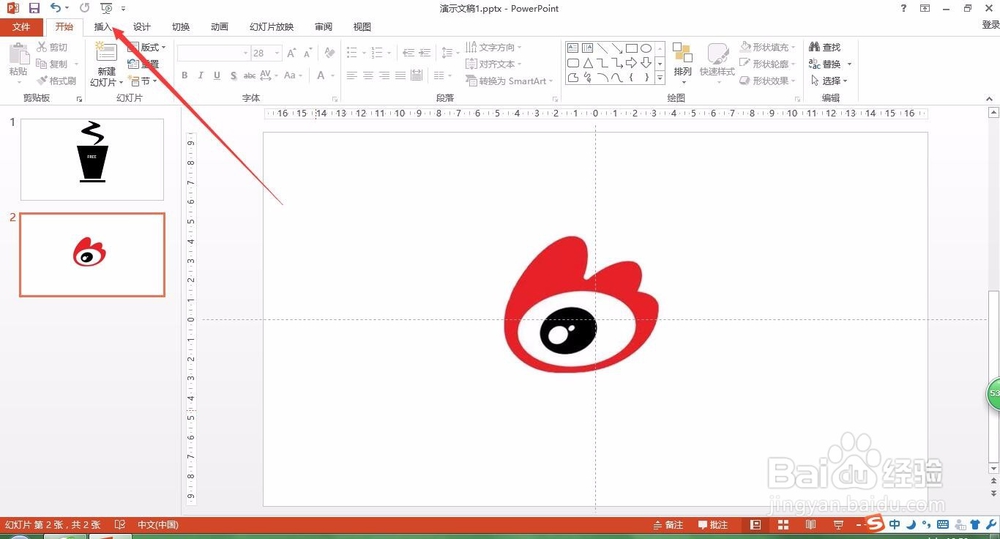Screen dimensions: 1000x539
Task: Click the font name input box
Action: point(209,53)
